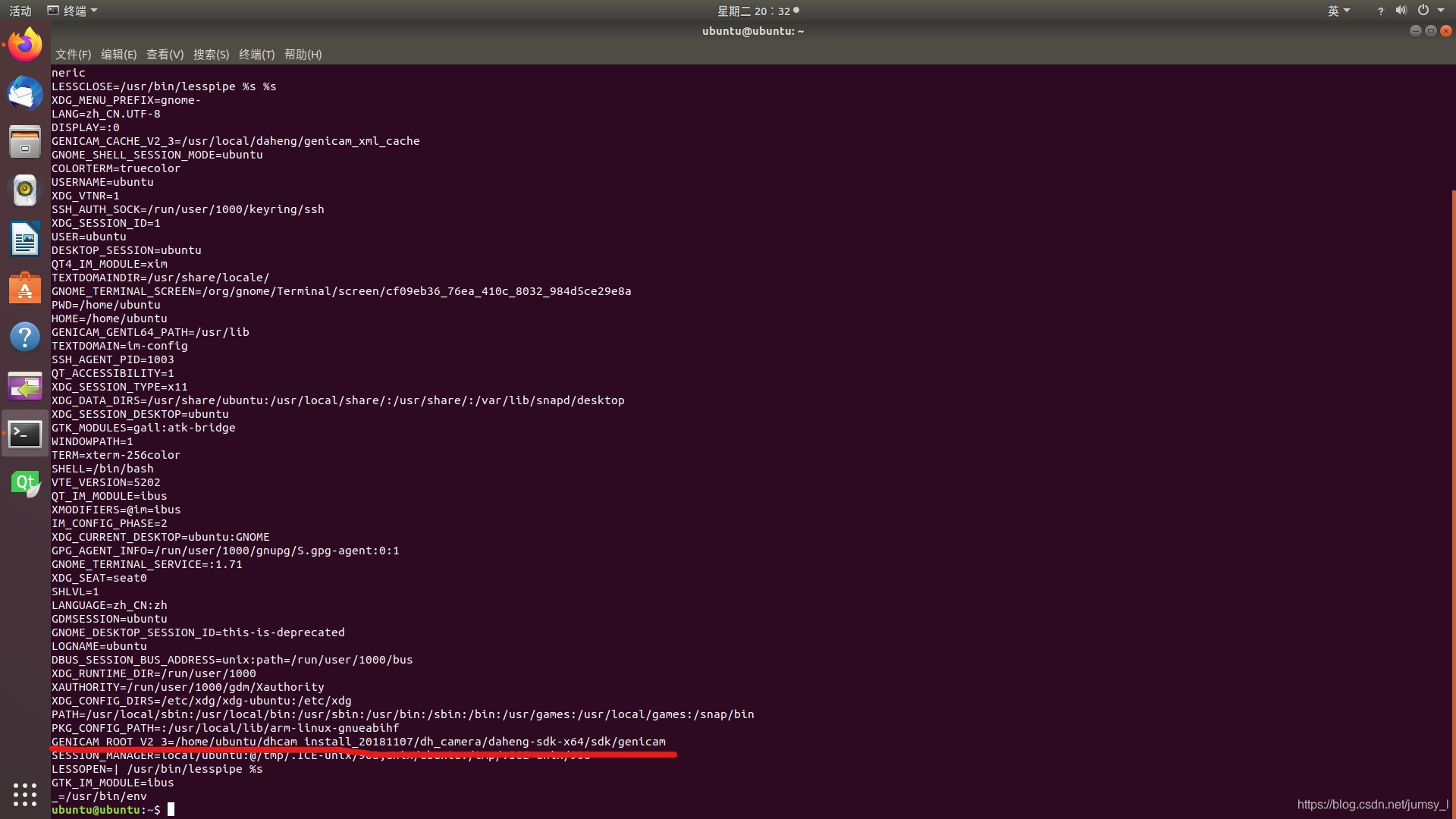Open Rhythmbox music player icon
Image resolution: width=1456 pixels, height=819 pixels.
(x=25, y=190)
